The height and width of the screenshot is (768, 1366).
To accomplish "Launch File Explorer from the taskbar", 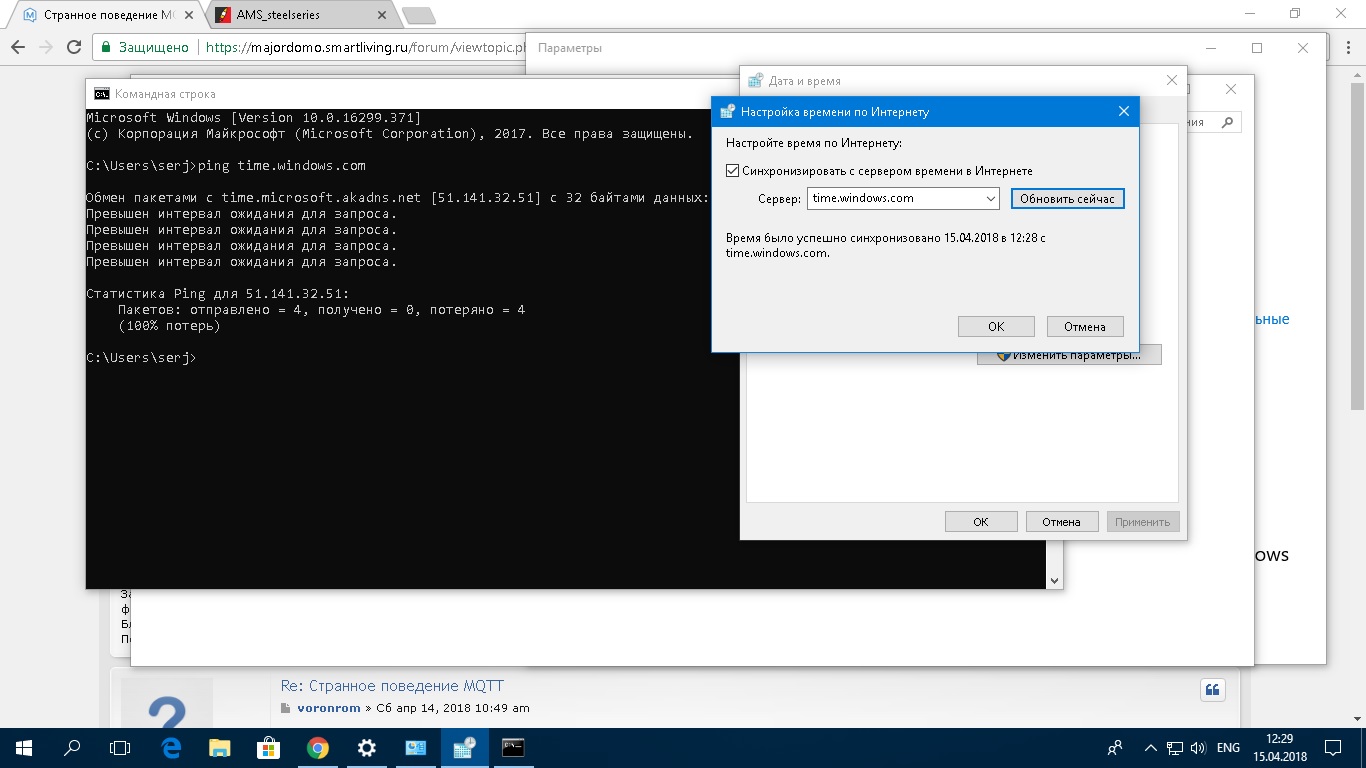I will tap(220, 748).
